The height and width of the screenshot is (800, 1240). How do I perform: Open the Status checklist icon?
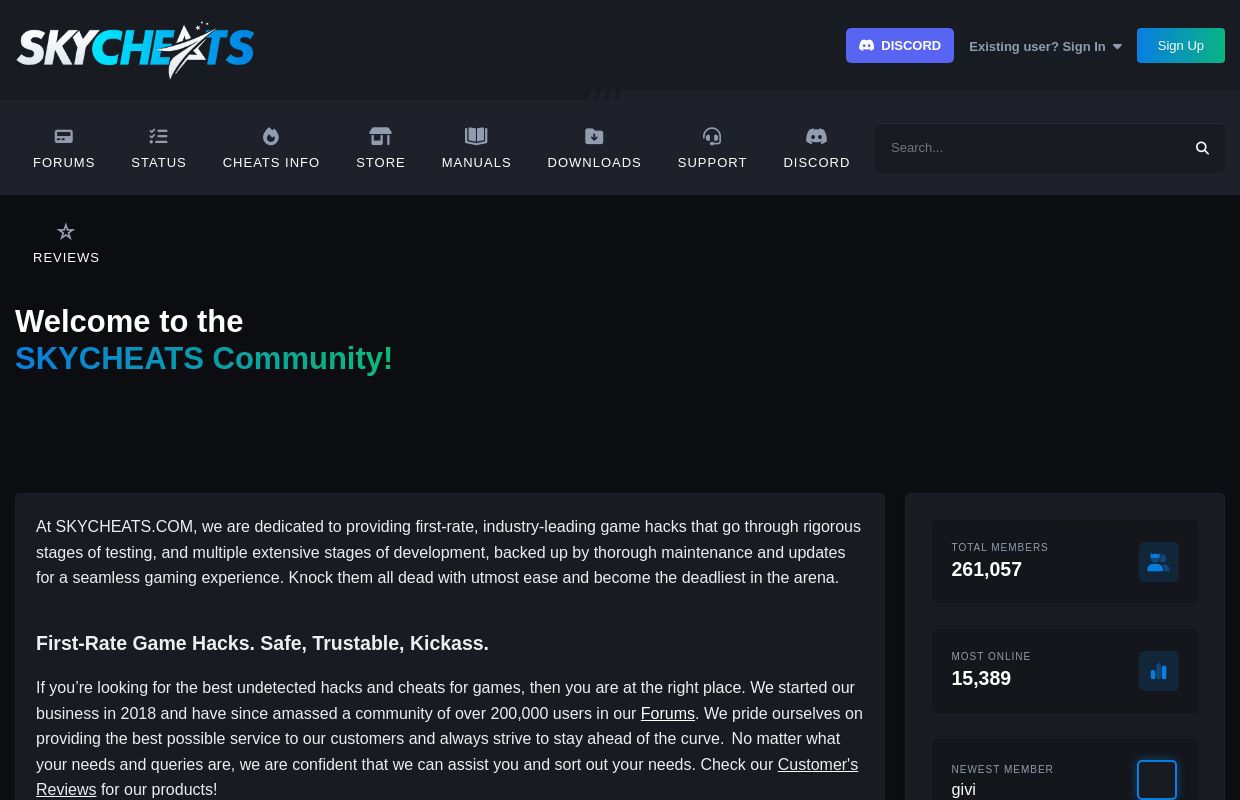pyautogui.click(x=158, y=136)
